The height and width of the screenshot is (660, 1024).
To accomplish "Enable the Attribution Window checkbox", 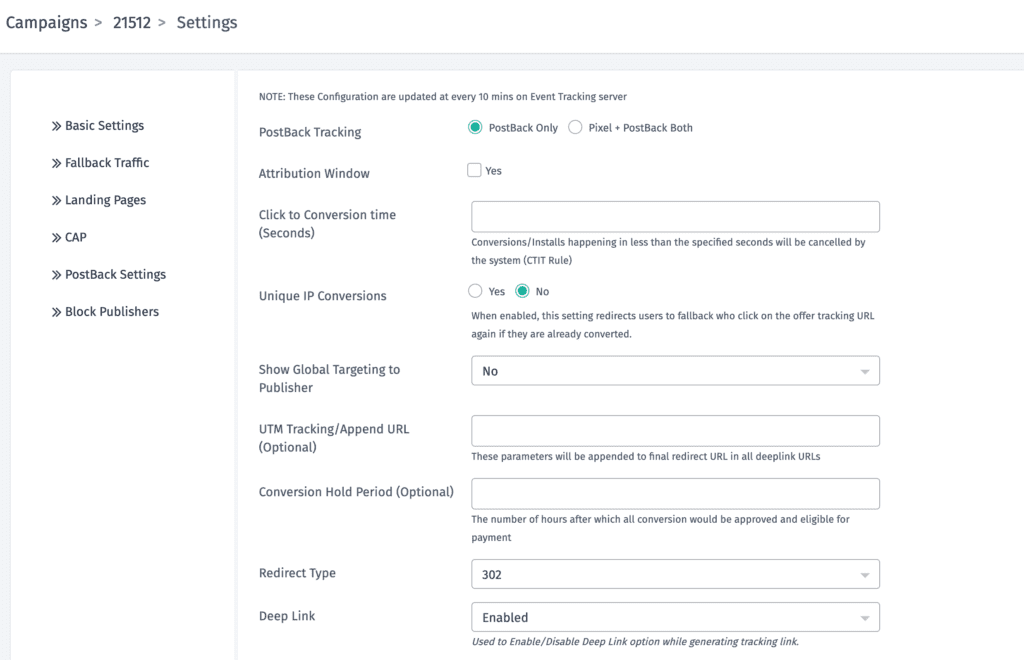I will (475, 171).
